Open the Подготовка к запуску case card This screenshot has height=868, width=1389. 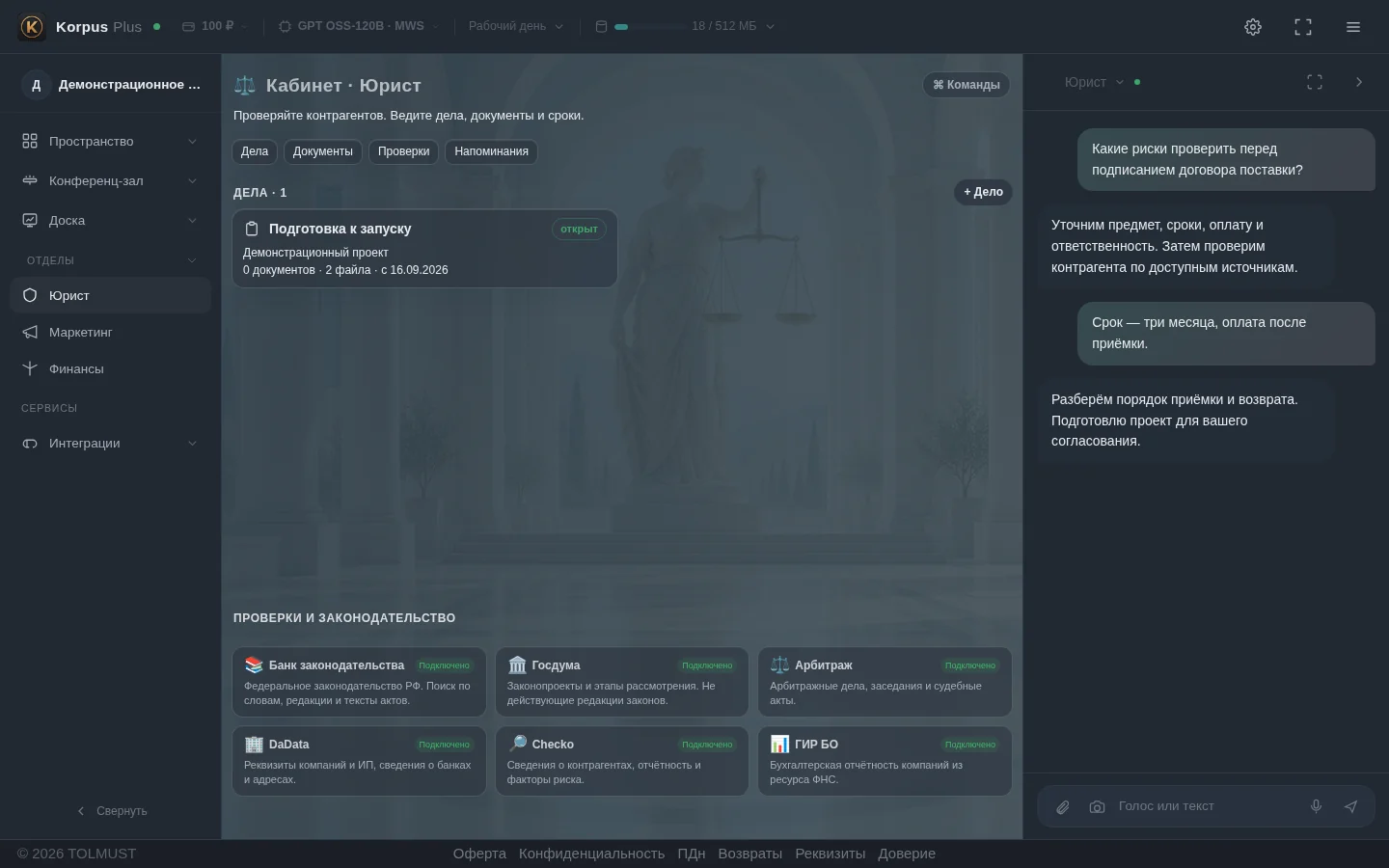[424, 249]
